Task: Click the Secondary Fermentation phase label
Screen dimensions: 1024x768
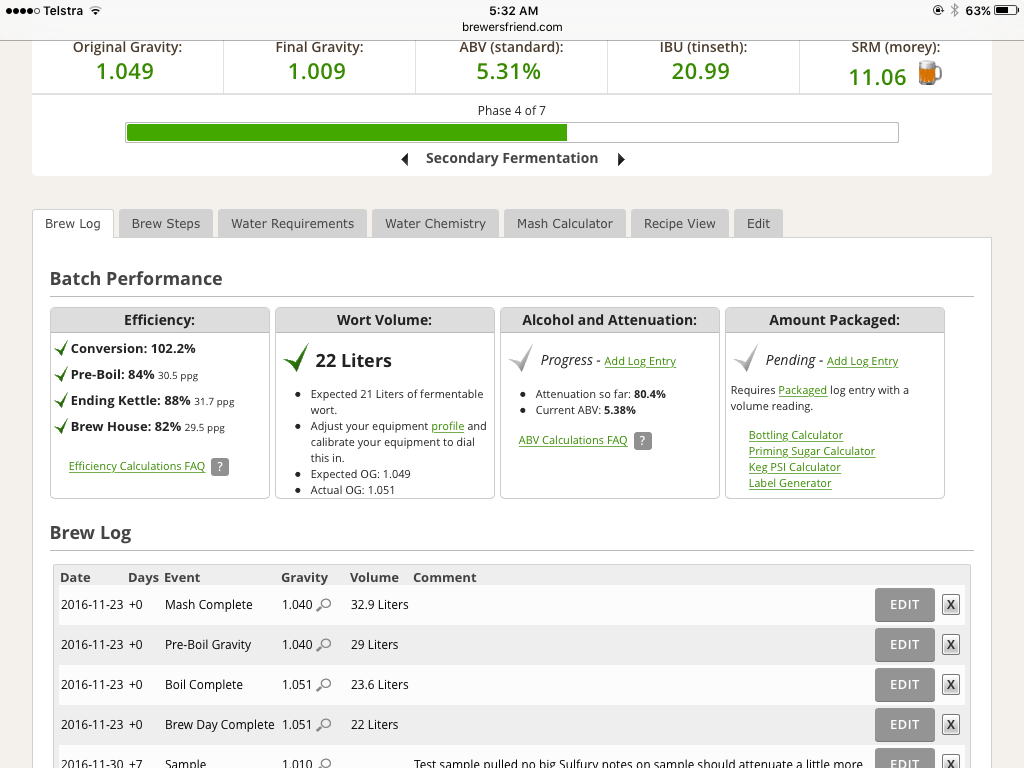Action: click(x=512, y=159)
